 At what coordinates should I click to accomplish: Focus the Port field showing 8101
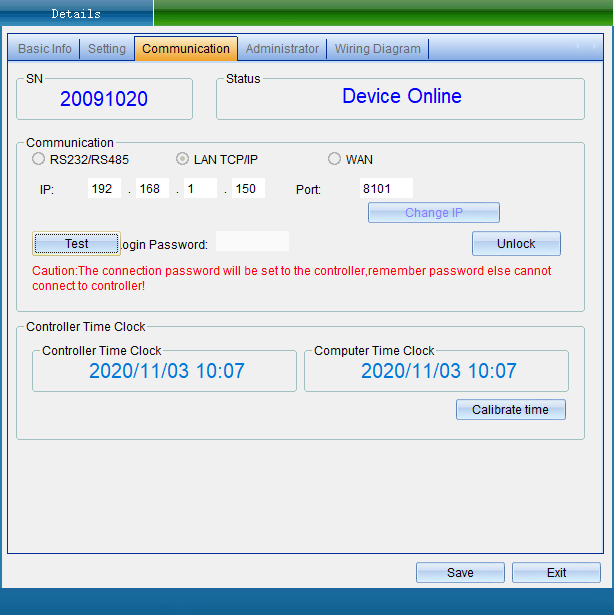pyautogui.click(x=386, y=189)
